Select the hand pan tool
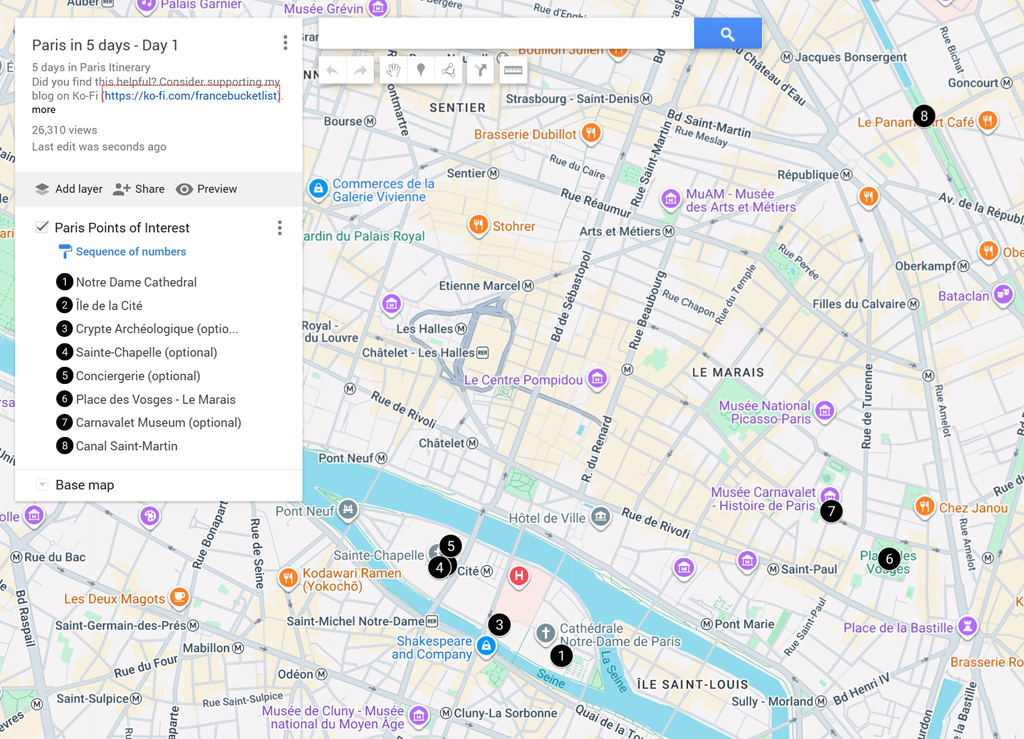Screen dimensions: 1024x739 tap(393, 70)
